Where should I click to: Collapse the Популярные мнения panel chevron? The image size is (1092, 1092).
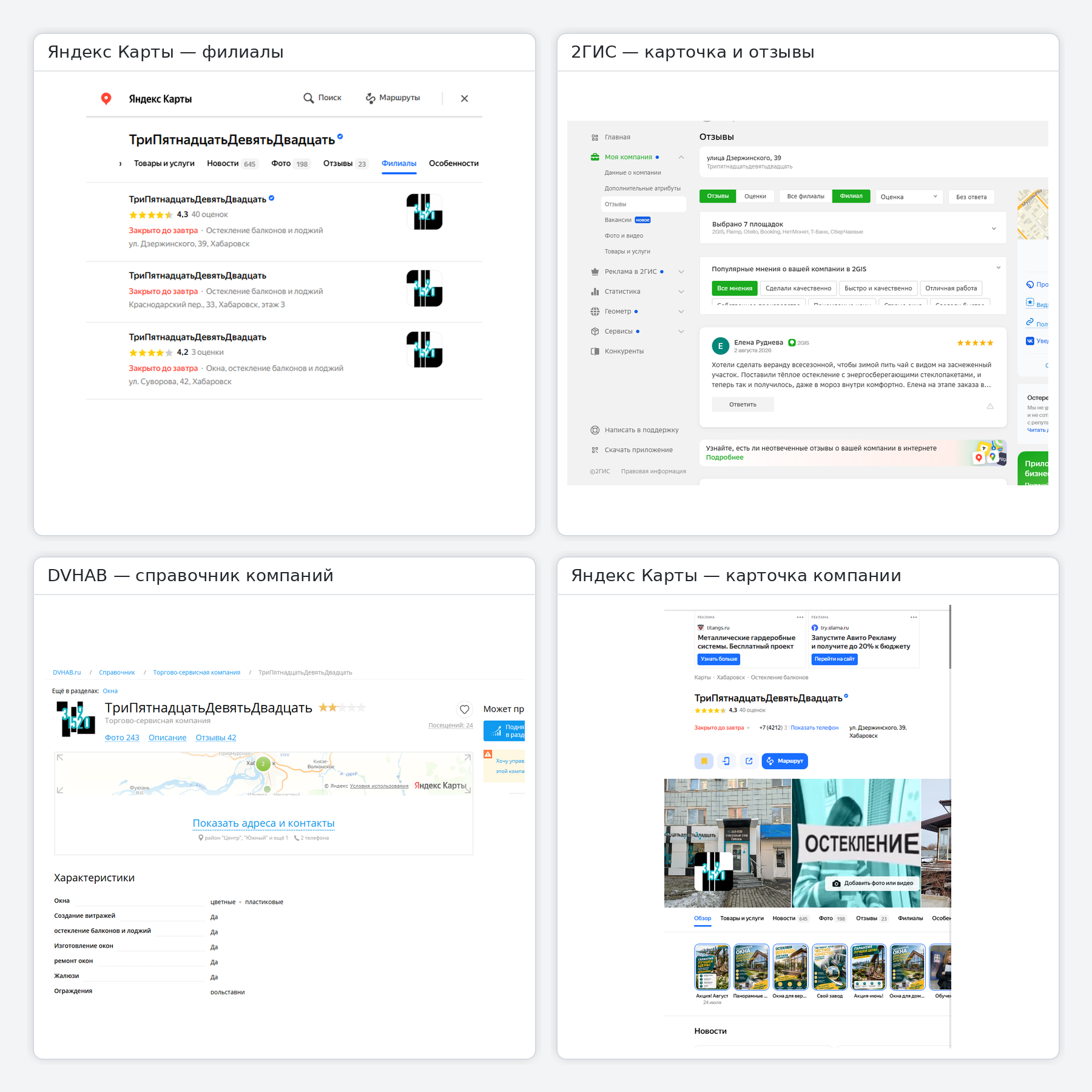click(998, 268)
